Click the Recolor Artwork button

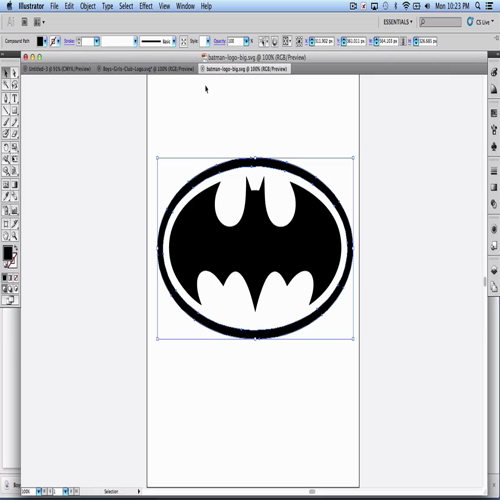(x=275, y=41)
